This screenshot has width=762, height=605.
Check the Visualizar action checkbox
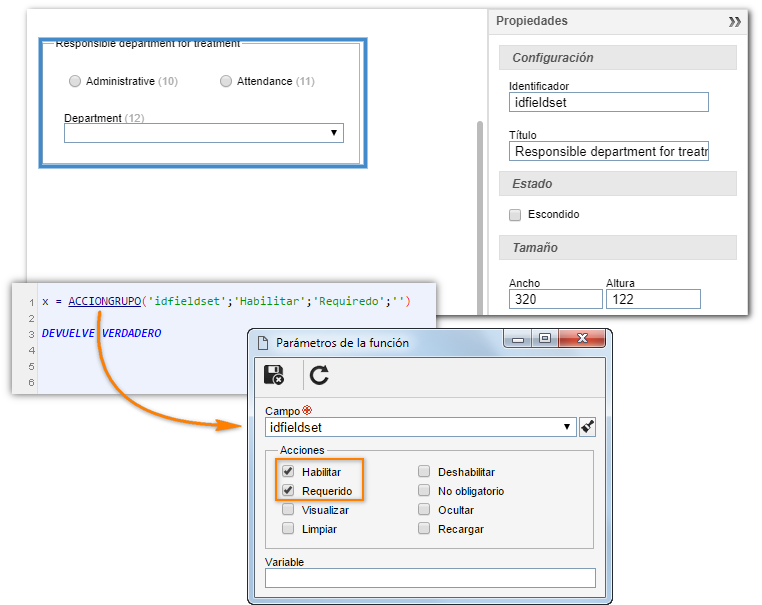pos(288,509)
